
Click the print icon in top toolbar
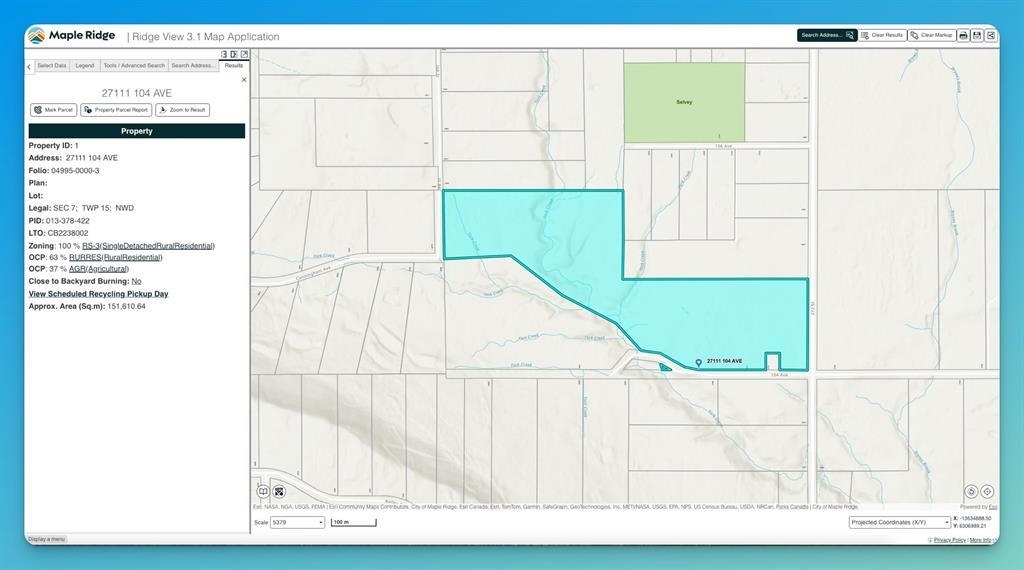[963, 35]
